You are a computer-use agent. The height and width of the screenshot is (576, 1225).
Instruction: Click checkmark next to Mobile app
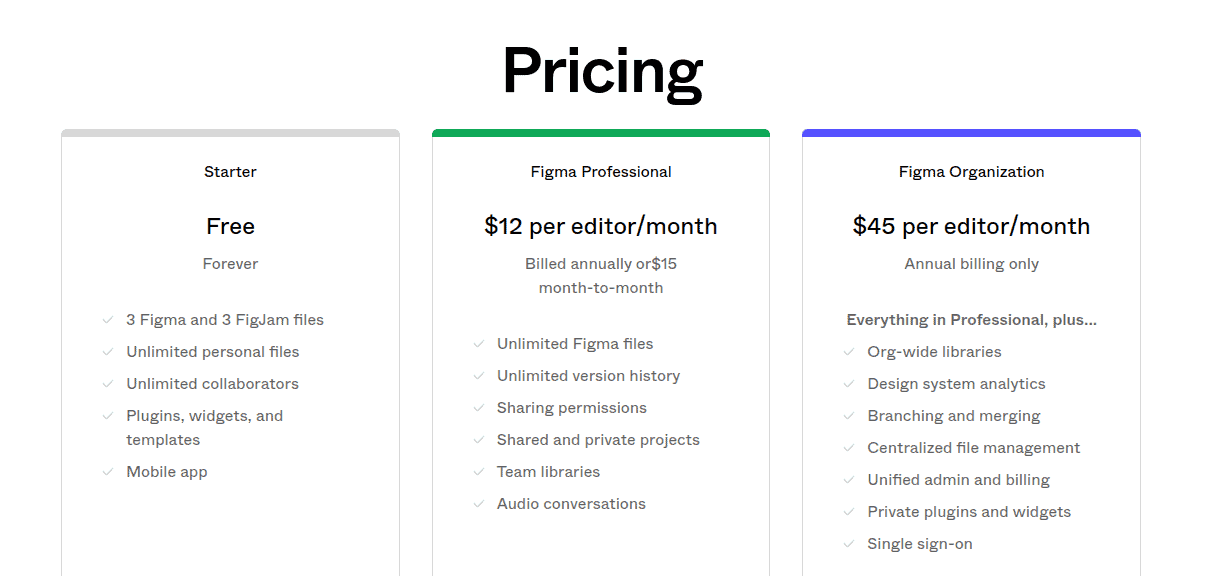coord(108,472)
